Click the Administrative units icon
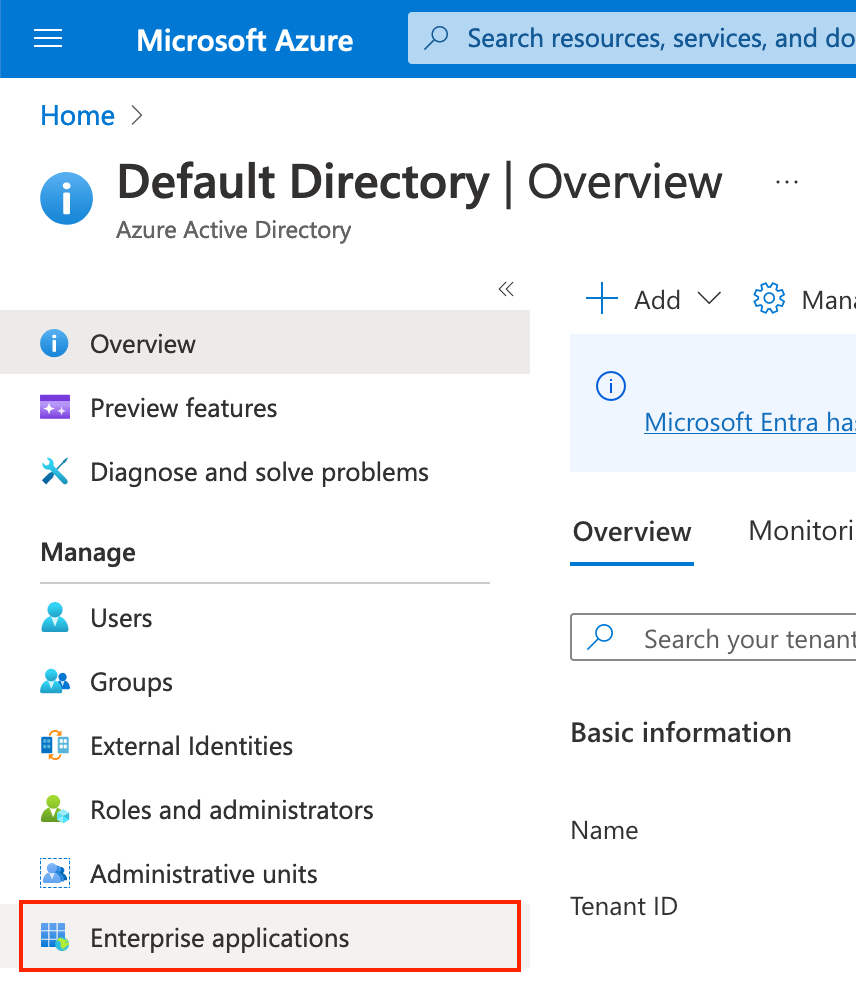The width and height of the screenshot is (856, 982). pos(55,873)
